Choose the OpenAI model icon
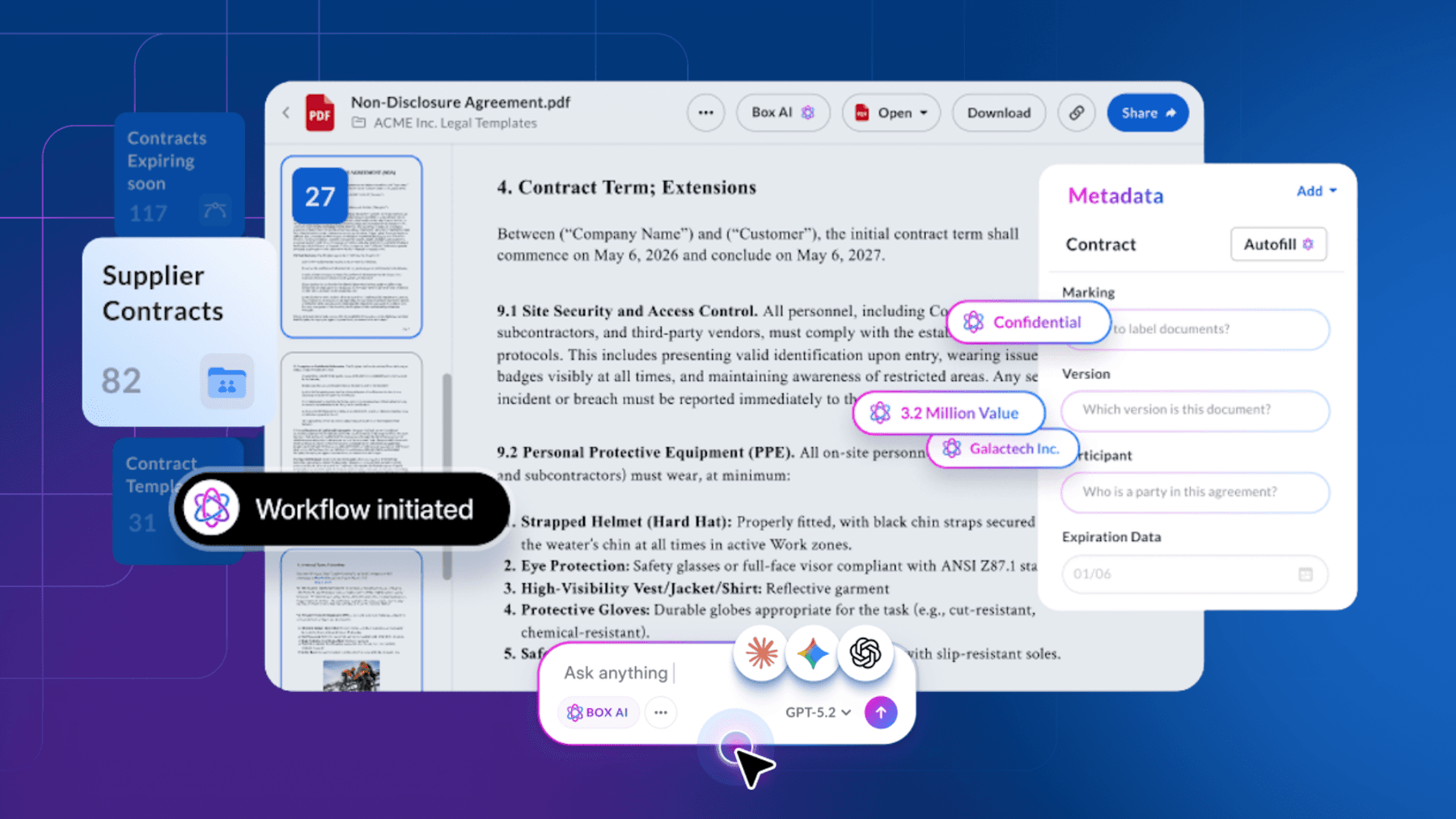 click(865, 652)
